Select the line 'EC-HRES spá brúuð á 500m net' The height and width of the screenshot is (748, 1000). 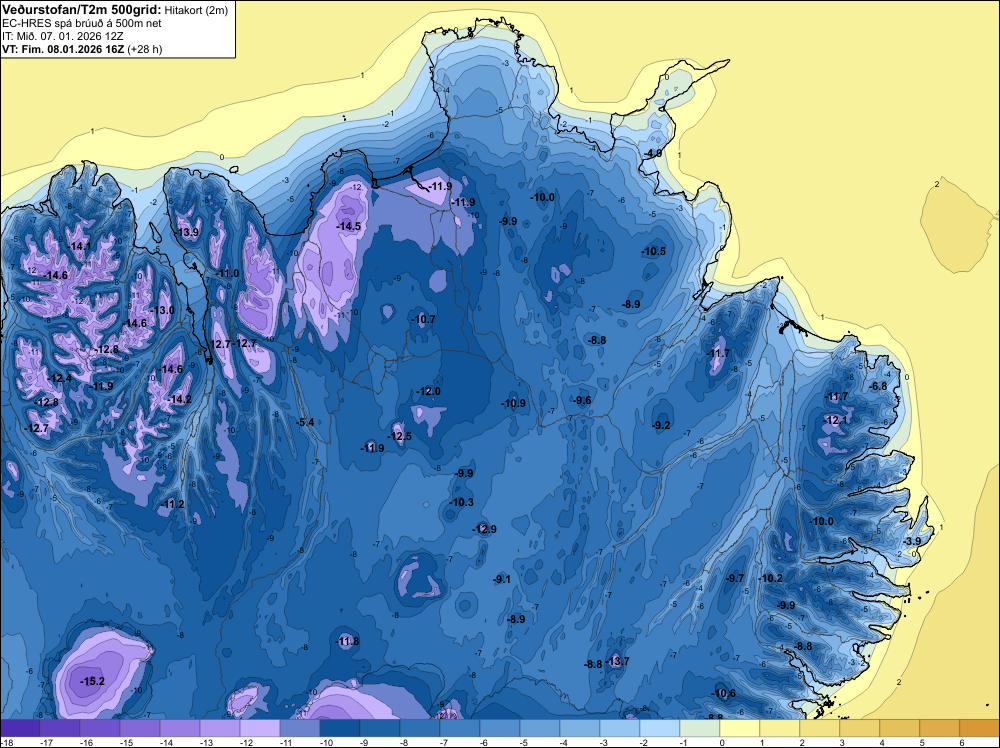tap(82, 23)
